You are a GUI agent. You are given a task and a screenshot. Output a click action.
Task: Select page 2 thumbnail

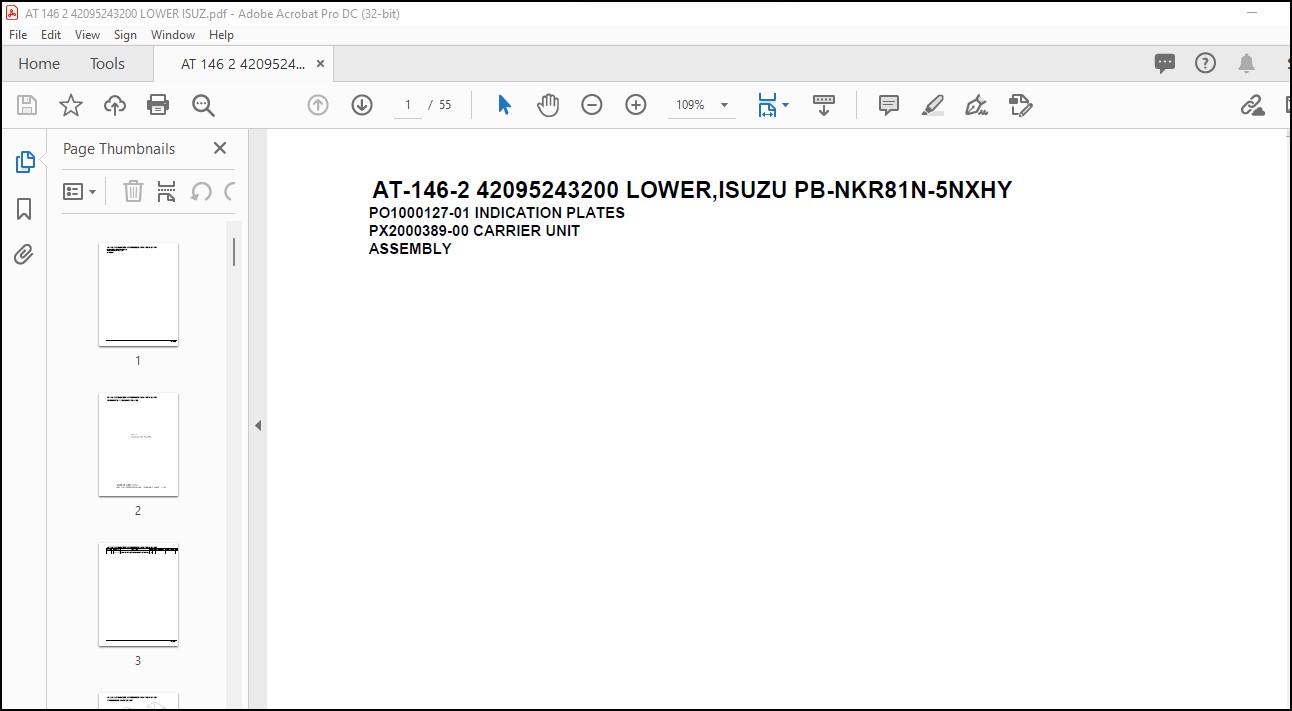click(x=138, y=444)
